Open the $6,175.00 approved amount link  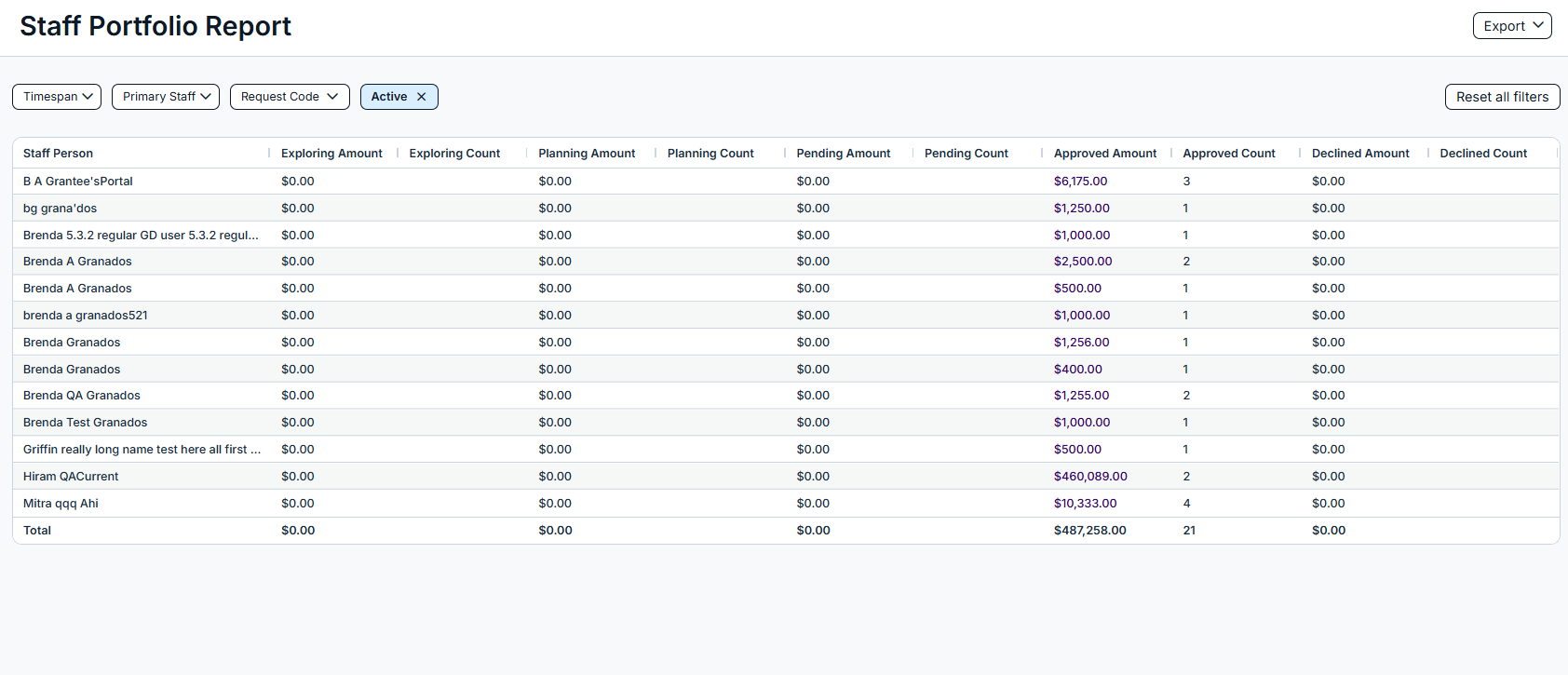(1080, 182)
